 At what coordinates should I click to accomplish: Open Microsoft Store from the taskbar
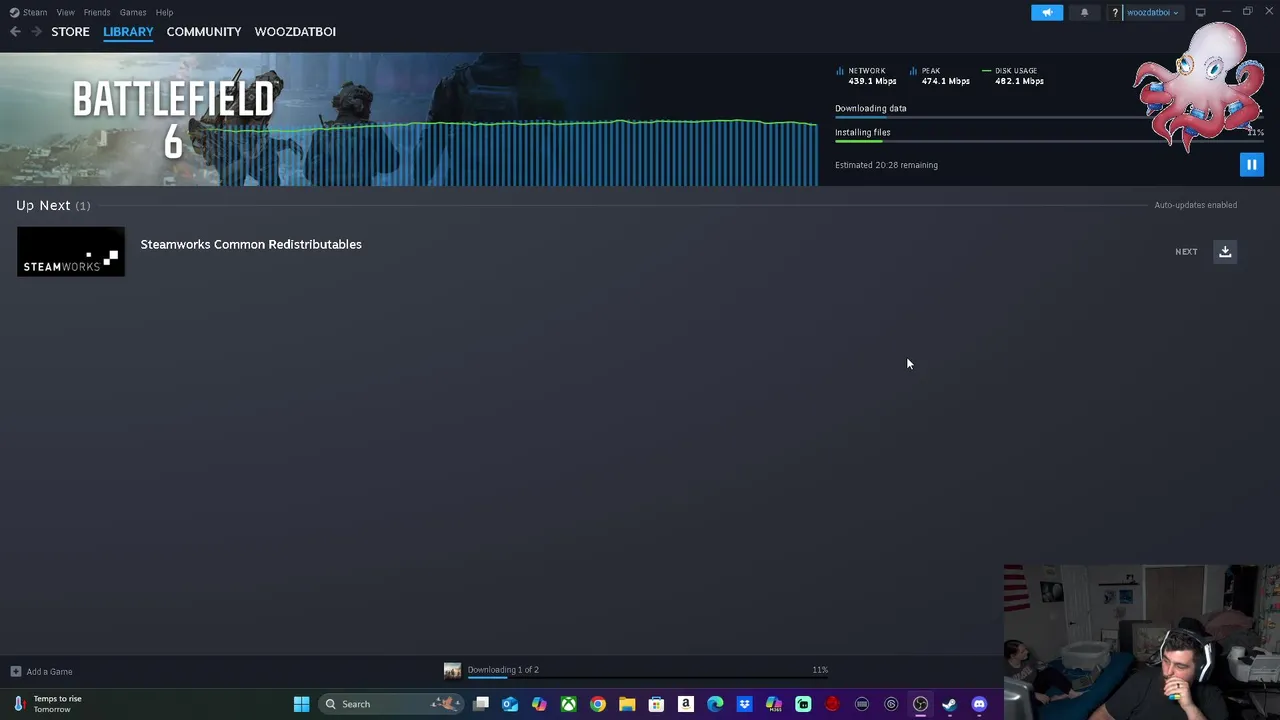tap(656, 704)
